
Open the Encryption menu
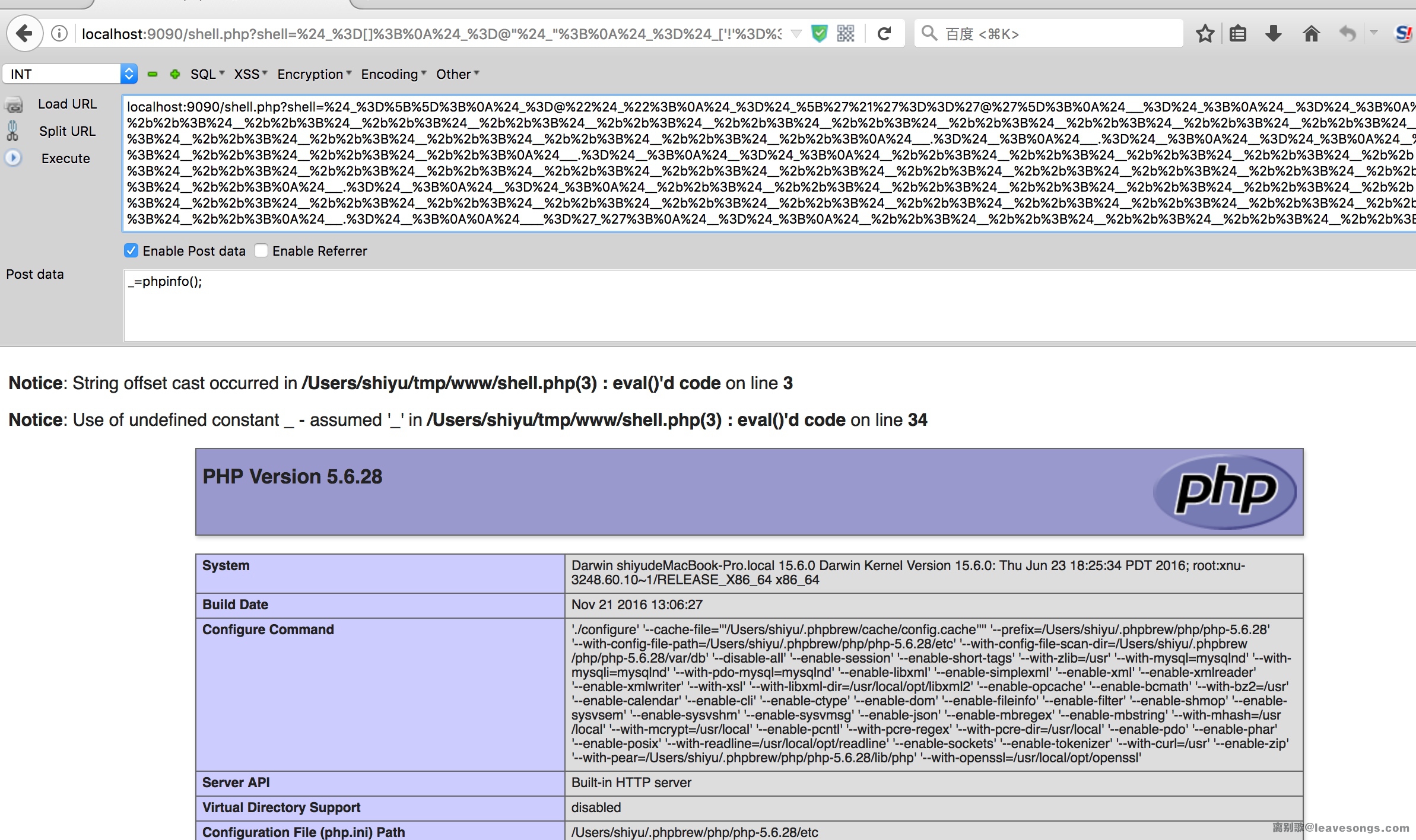[x=314, y=74]
